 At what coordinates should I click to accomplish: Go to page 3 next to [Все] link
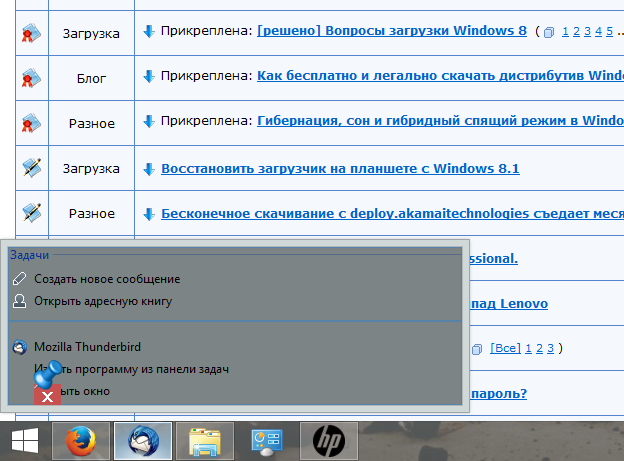pyautogui.click(x=550, y=349)
